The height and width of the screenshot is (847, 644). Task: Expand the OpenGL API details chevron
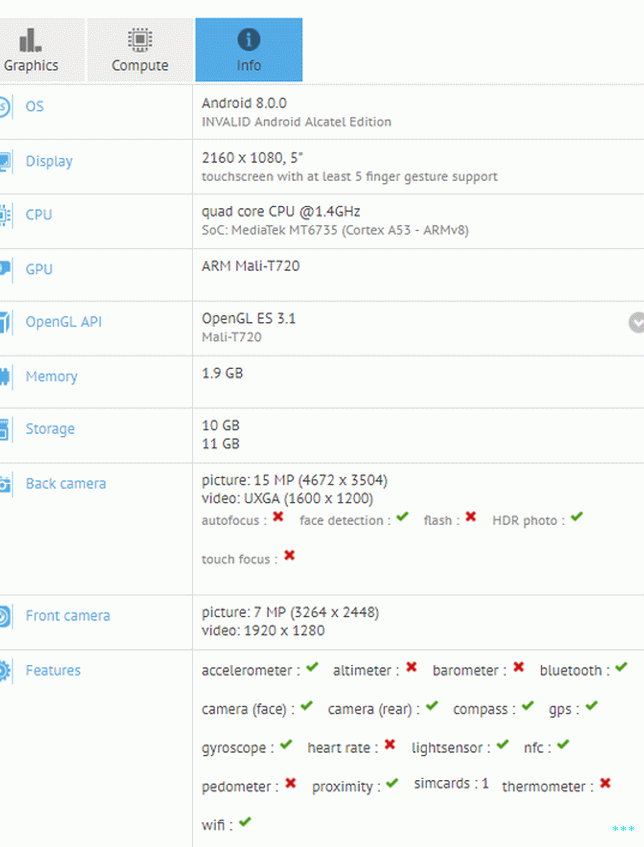(636, 322)
